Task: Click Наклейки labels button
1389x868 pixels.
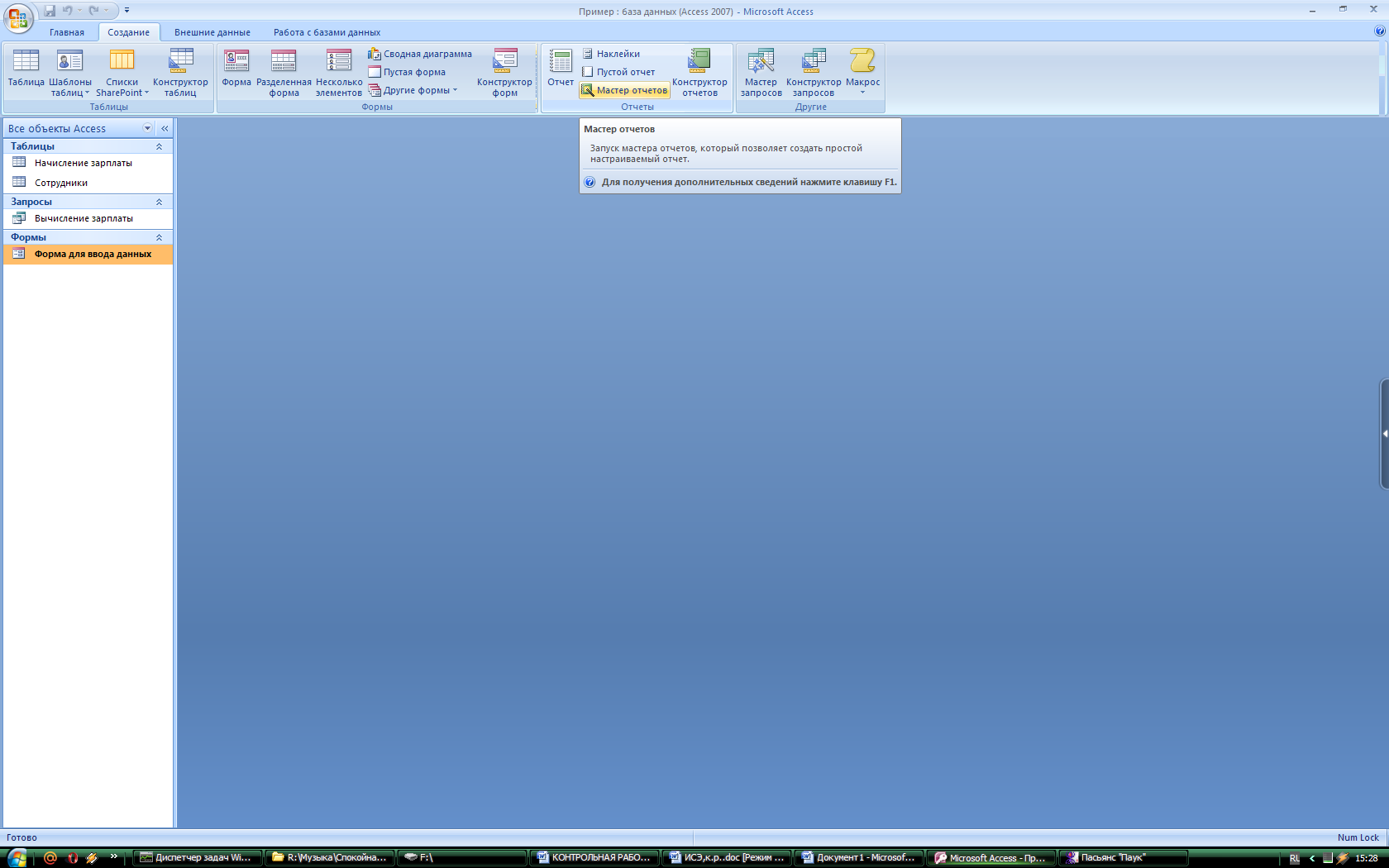Action: (x=611, y=54)
